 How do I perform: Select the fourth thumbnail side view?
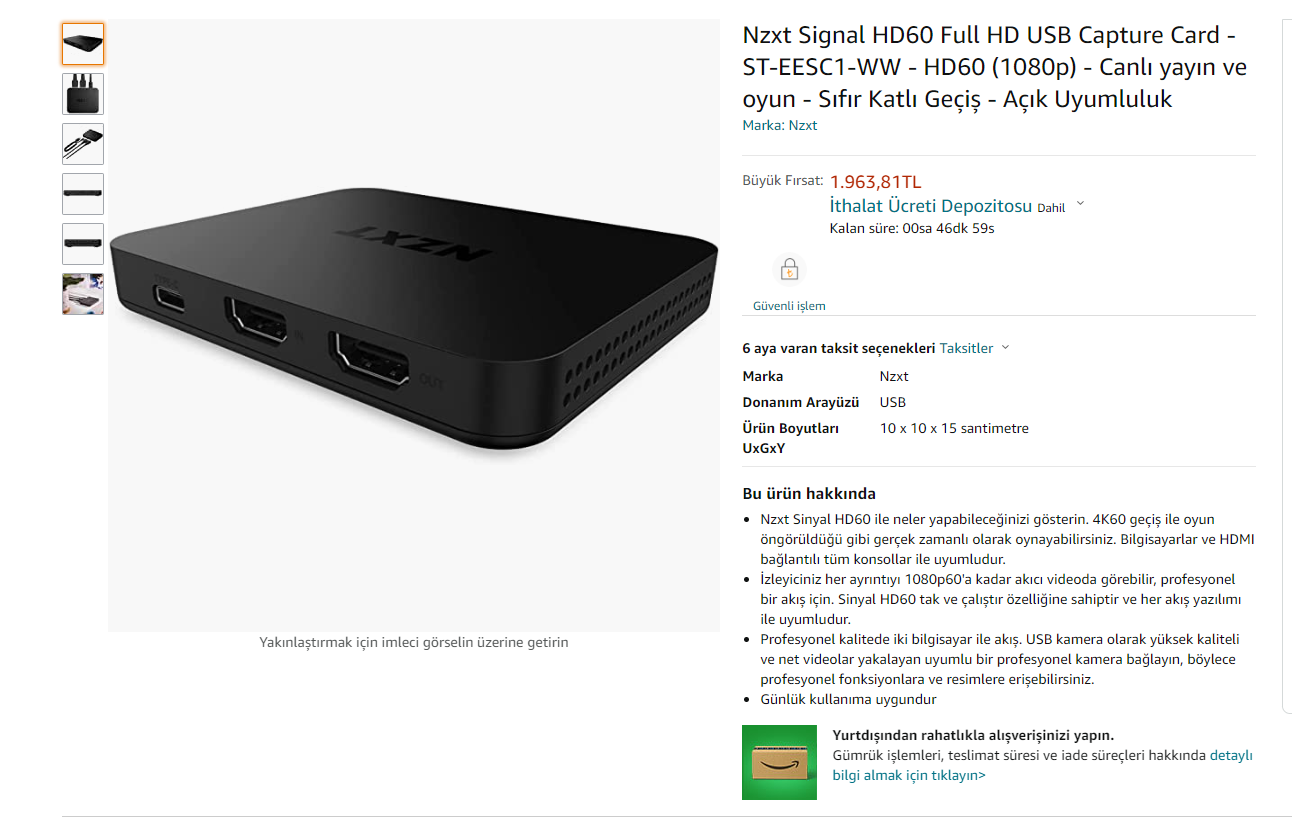[83, 194]
